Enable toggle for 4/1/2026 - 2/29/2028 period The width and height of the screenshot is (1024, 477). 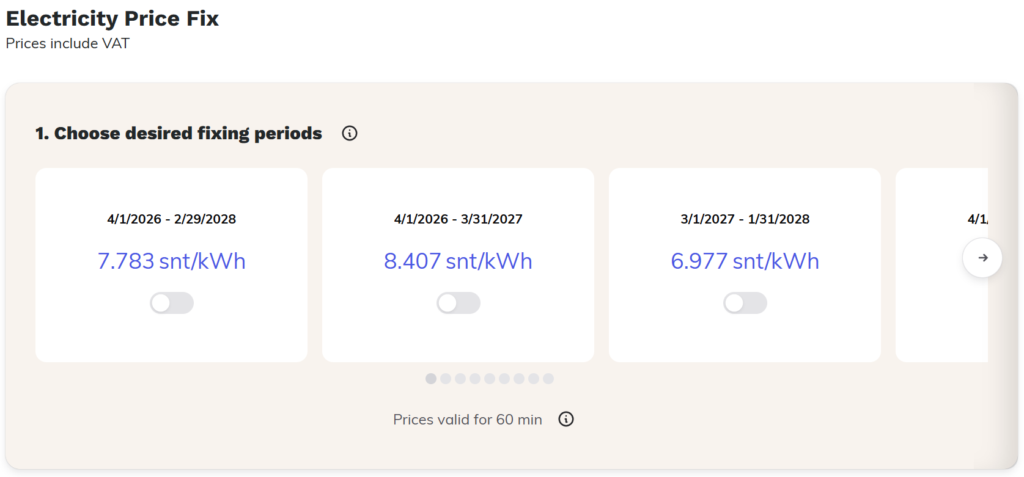point(172,303)
